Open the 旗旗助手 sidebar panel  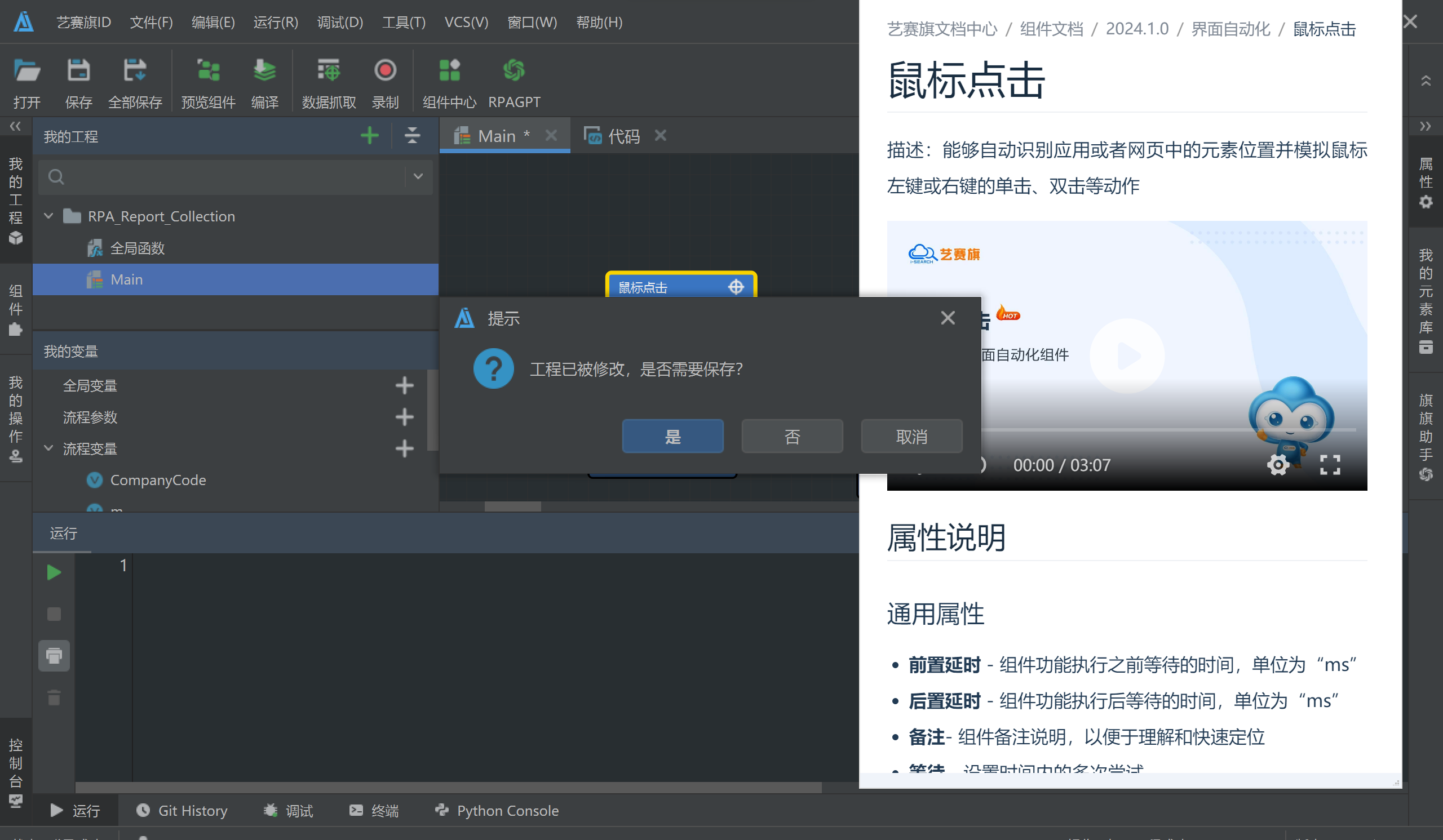1426,436
